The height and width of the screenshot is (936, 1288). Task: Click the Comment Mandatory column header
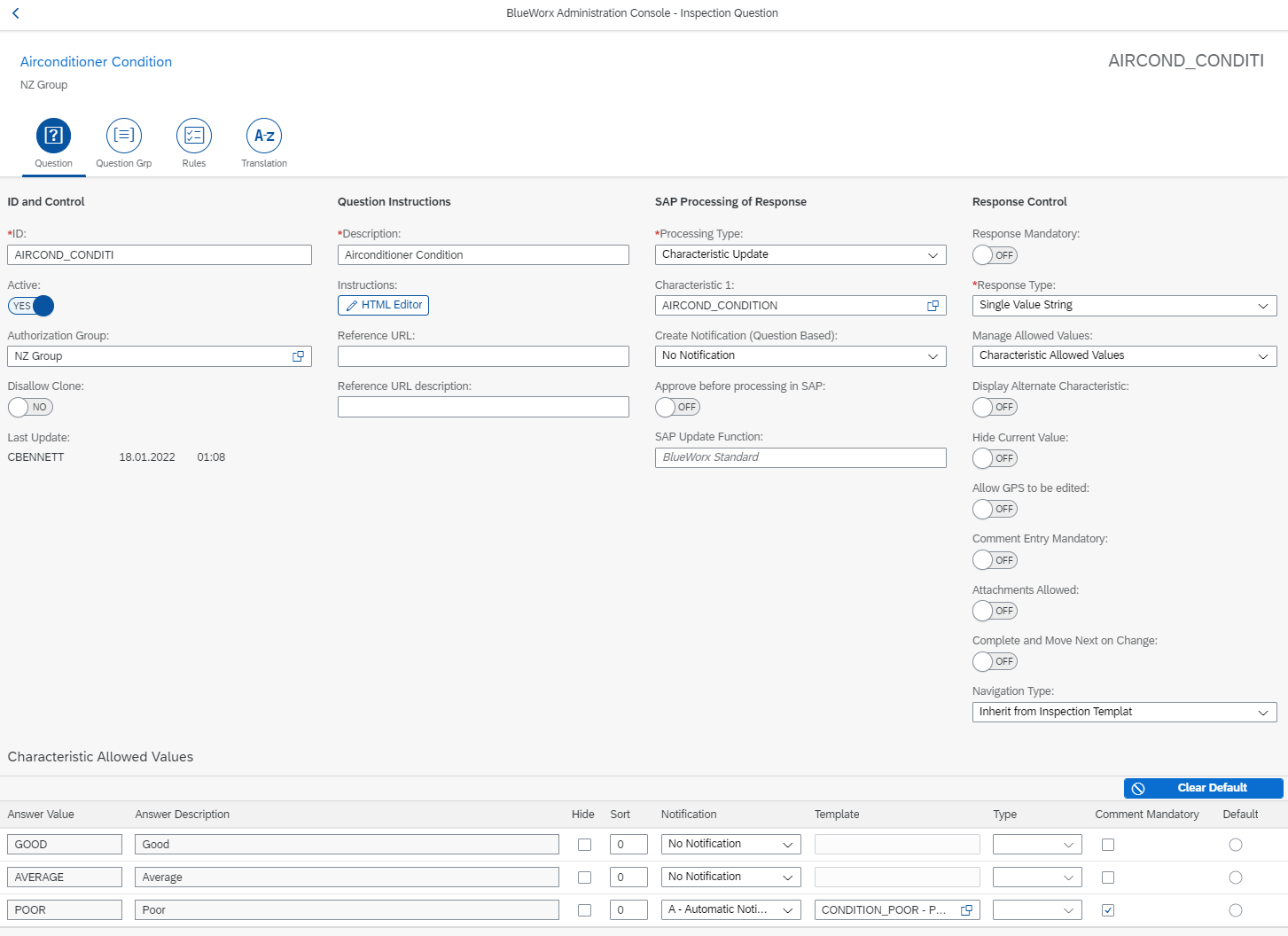click(1147, 815)
